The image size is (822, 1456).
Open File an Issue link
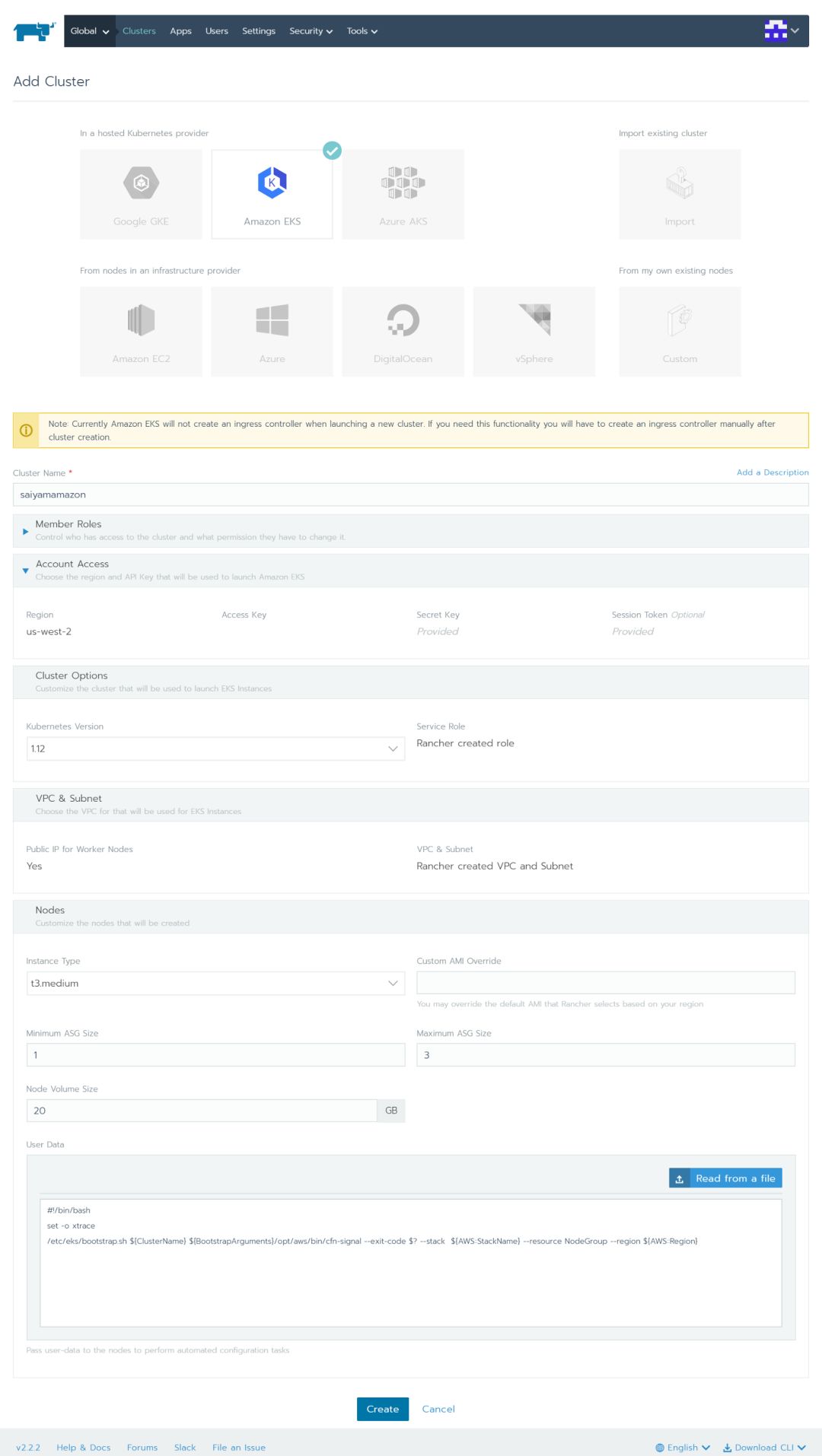tap(239, 1448)
